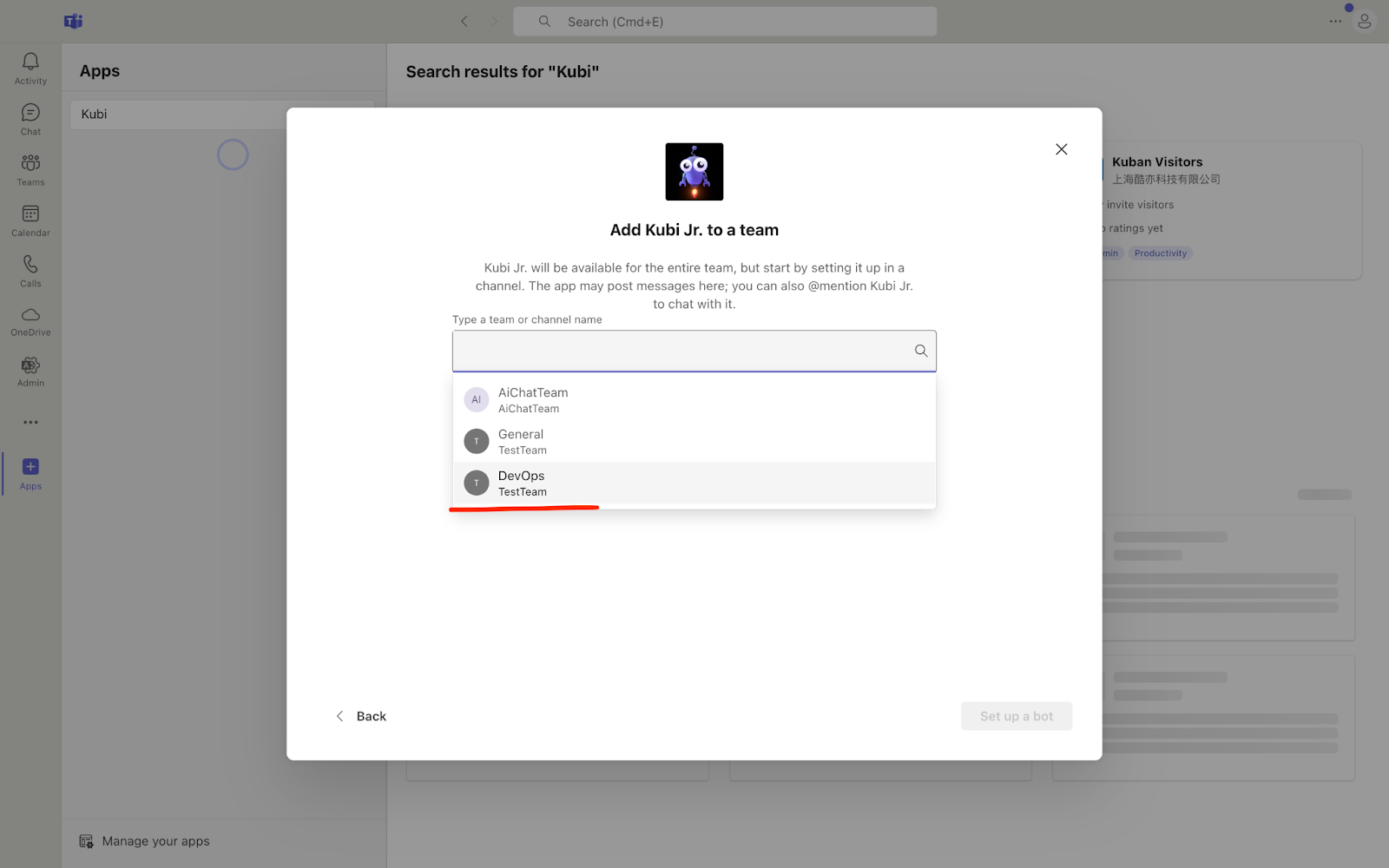Focus the team or channel name field
The height and width of the screenshot is (868, 1389).
click(694, 351)
